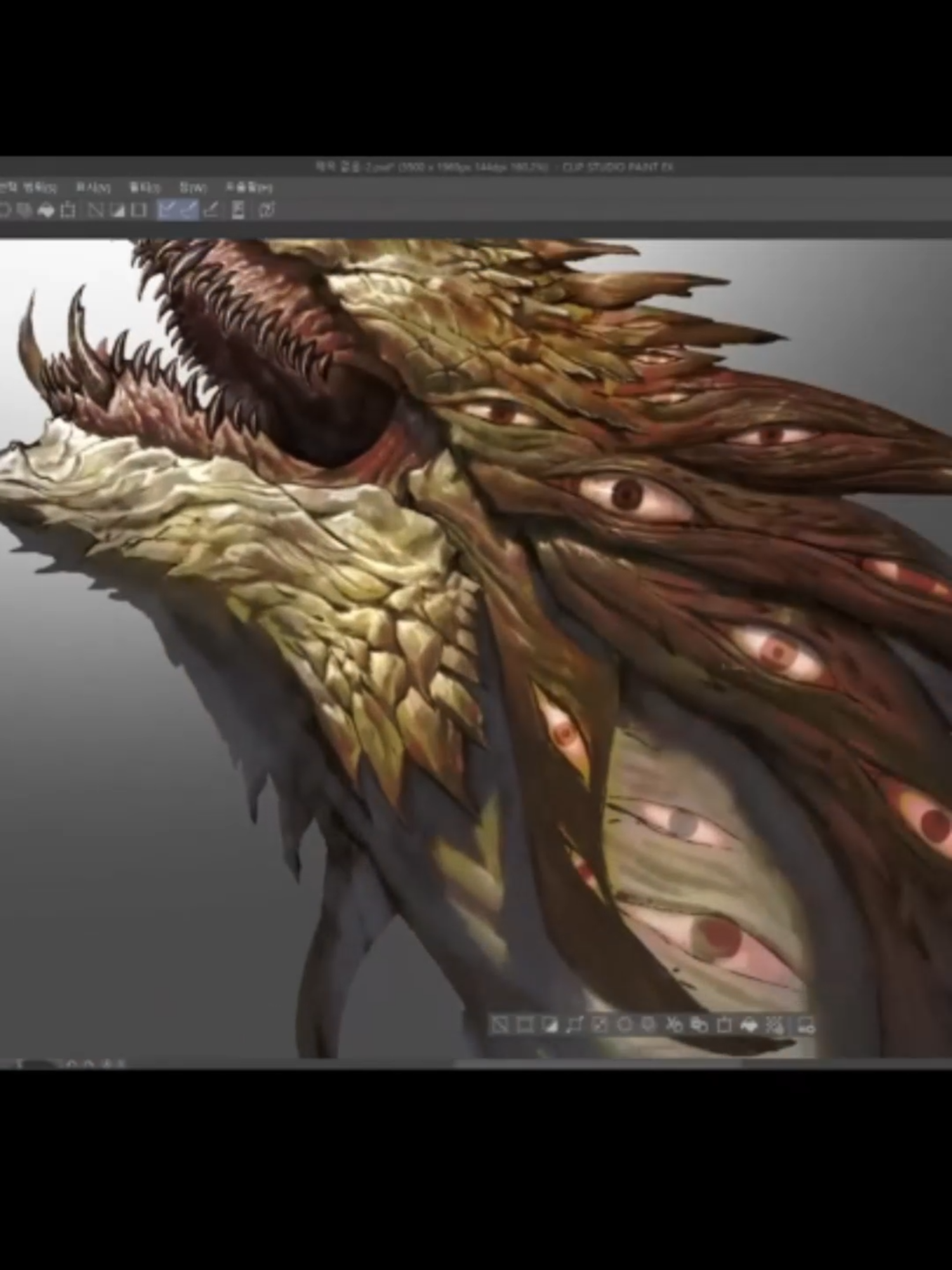The height and width of the screenshot is (1270, 952).
Task: Click Deselect in the command bar
Action: click(95, 210)
